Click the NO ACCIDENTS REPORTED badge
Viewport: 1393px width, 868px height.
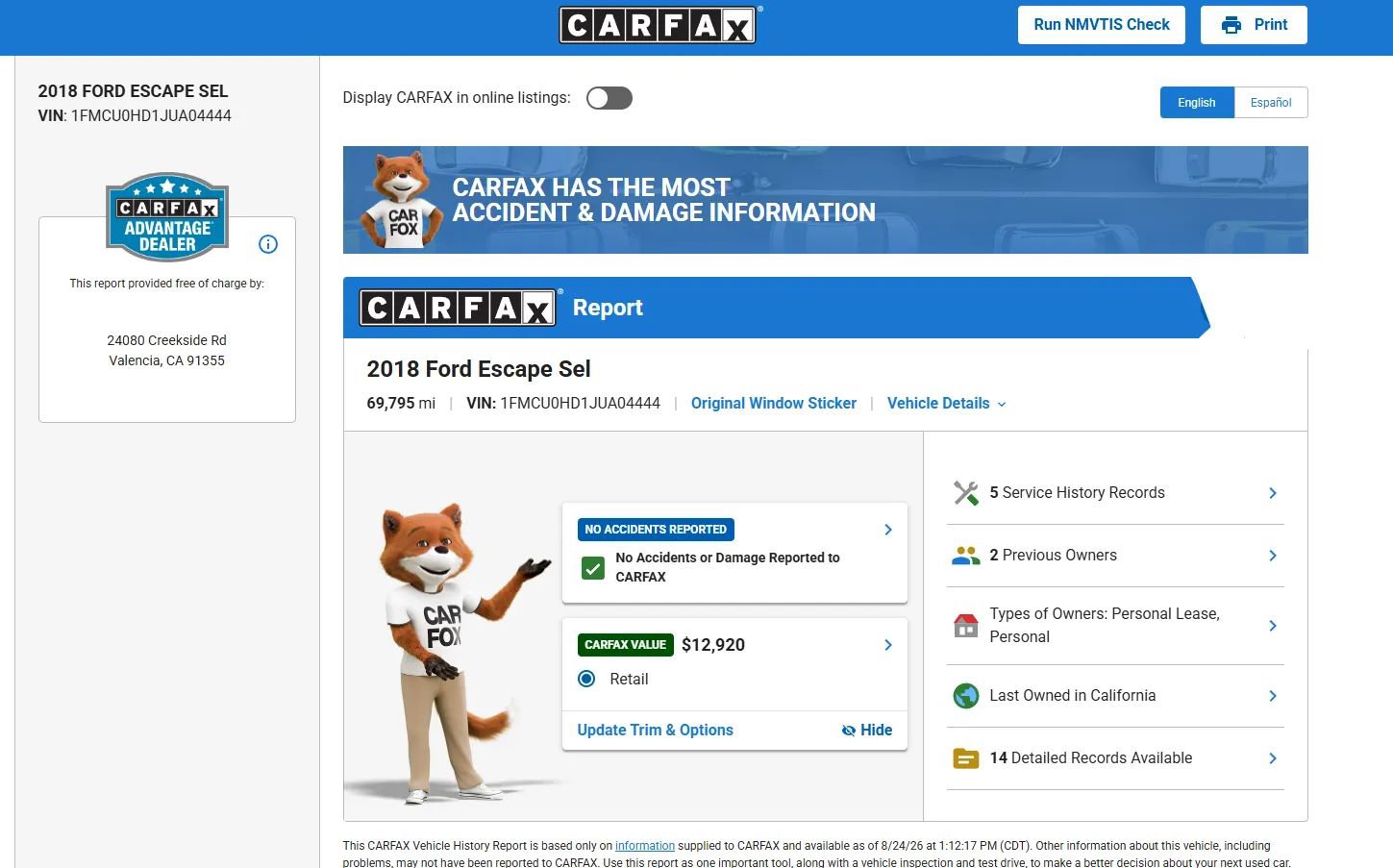tap(656, 530)
